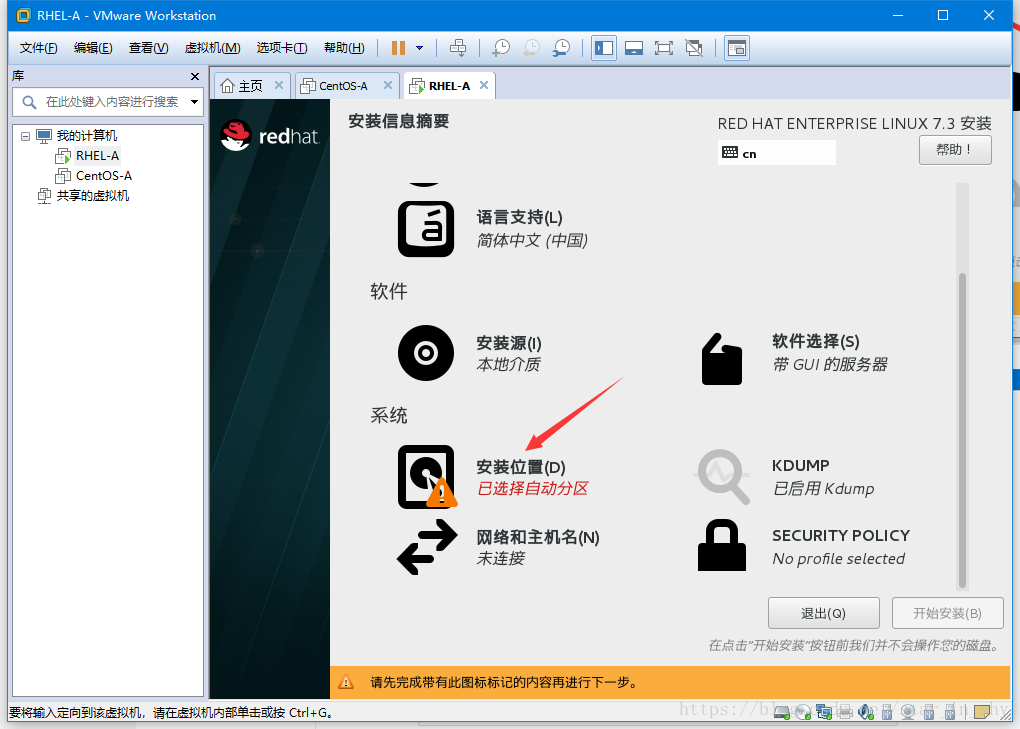This screenshot has width=1020, height=729.
Task: Click the console view toolbar icon
Action: coord(737,47)
